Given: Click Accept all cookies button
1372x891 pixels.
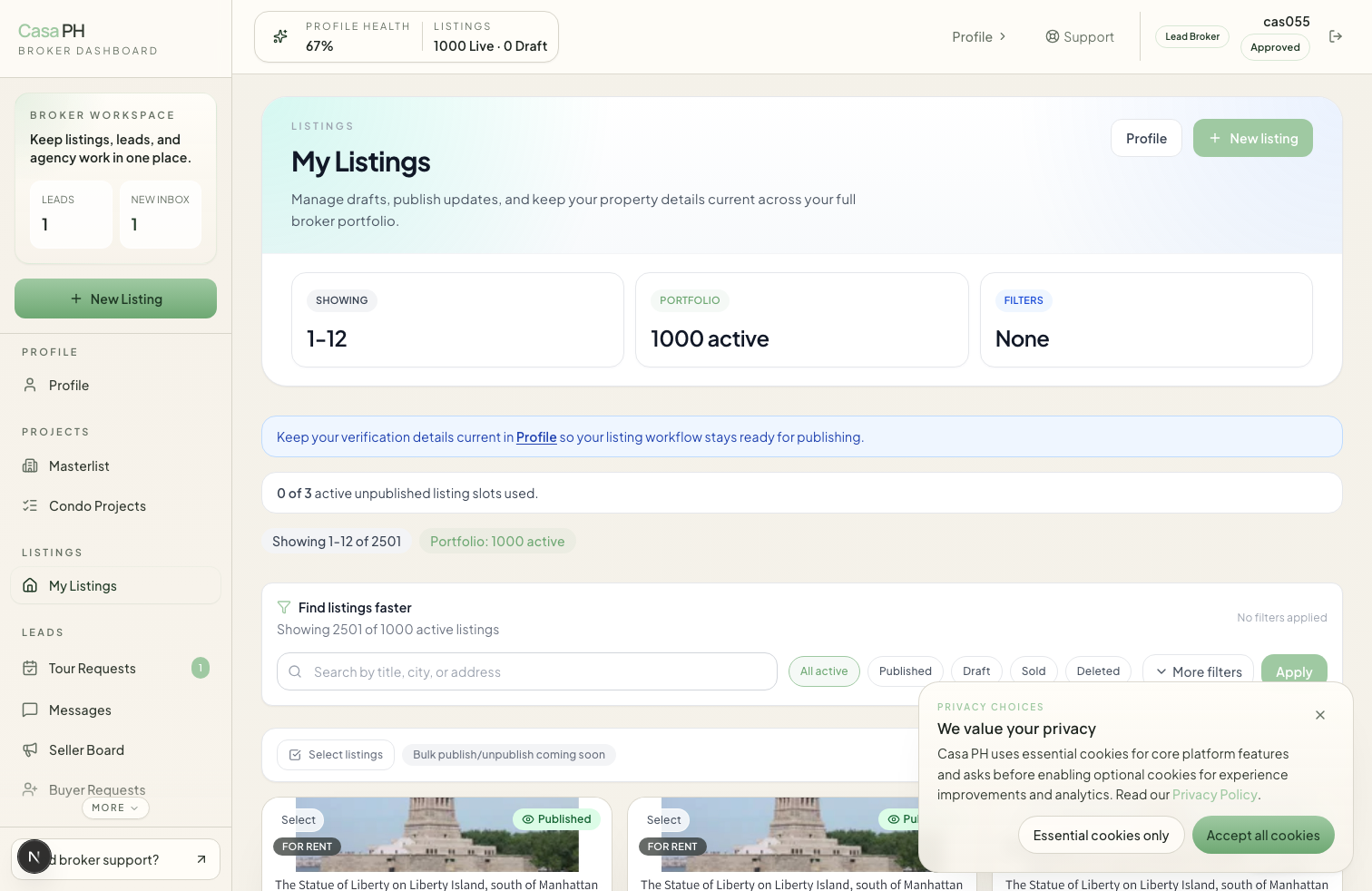Looking at the screenshot, I should coord(1263,835).
